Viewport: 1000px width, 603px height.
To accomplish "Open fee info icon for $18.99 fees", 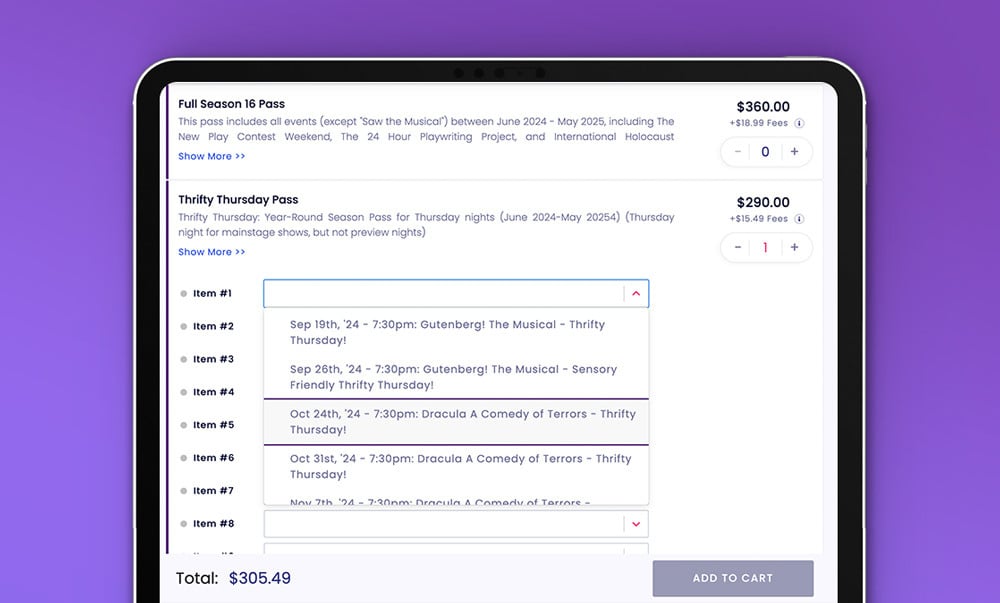I will click(x=799, y=123).
